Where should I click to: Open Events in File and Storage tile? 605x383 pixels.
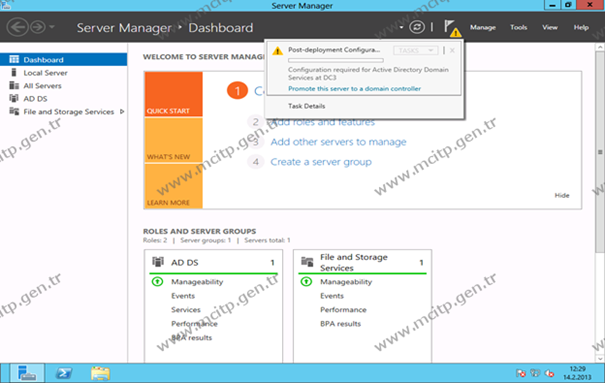[x=332, y=296]
